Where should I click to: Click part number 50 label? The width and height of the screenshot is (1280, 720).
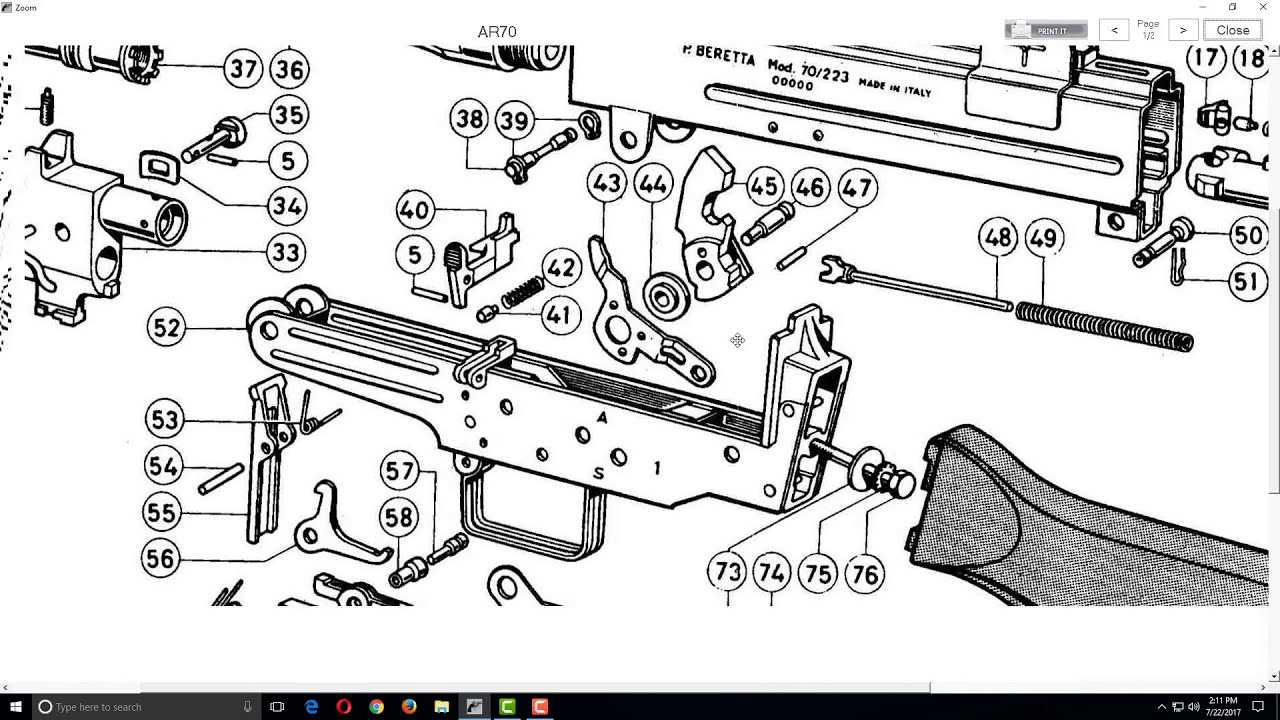tap(1247, 236)
